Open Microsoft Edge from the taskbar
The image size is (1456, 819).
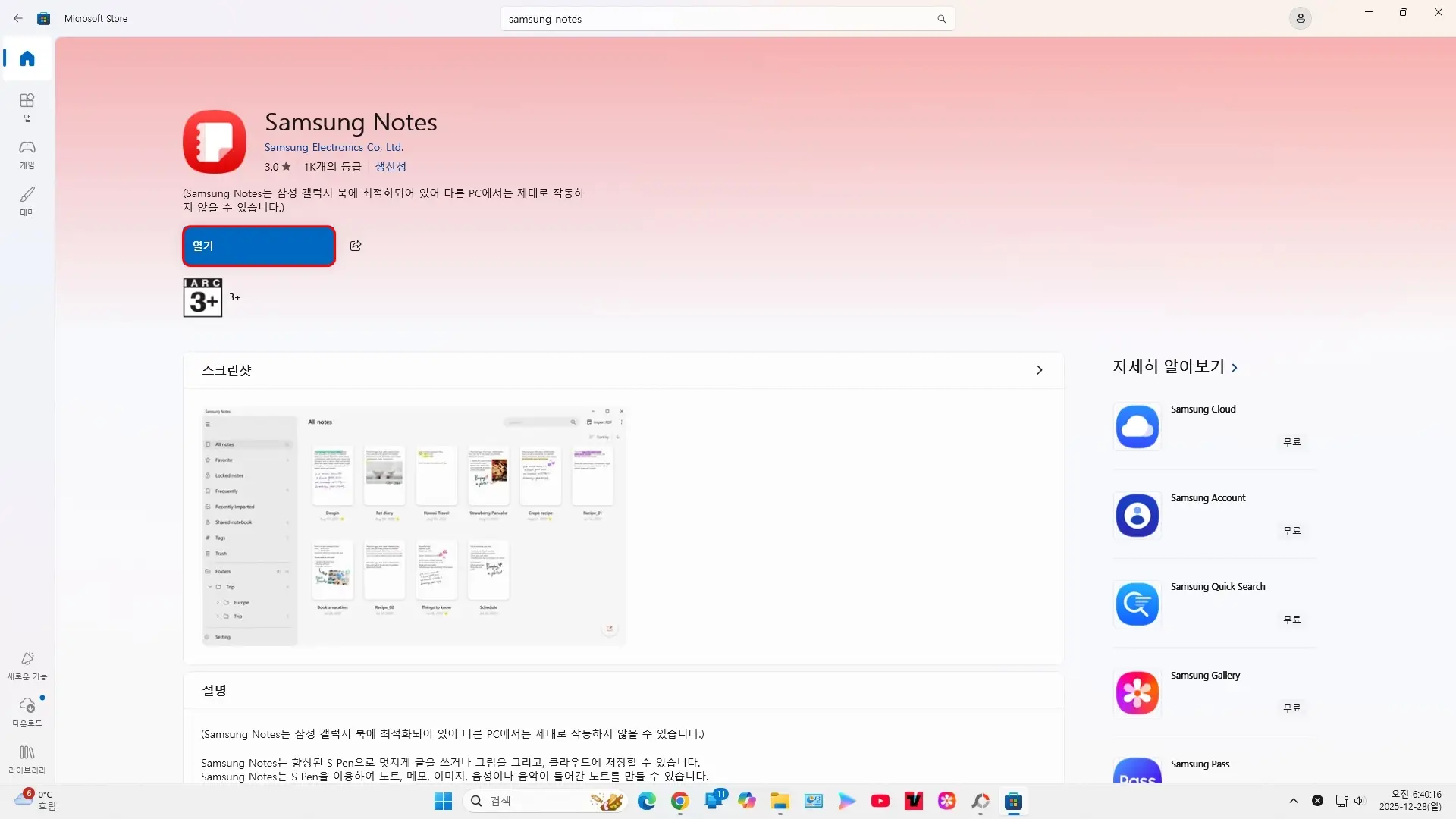tap(646, 801)
